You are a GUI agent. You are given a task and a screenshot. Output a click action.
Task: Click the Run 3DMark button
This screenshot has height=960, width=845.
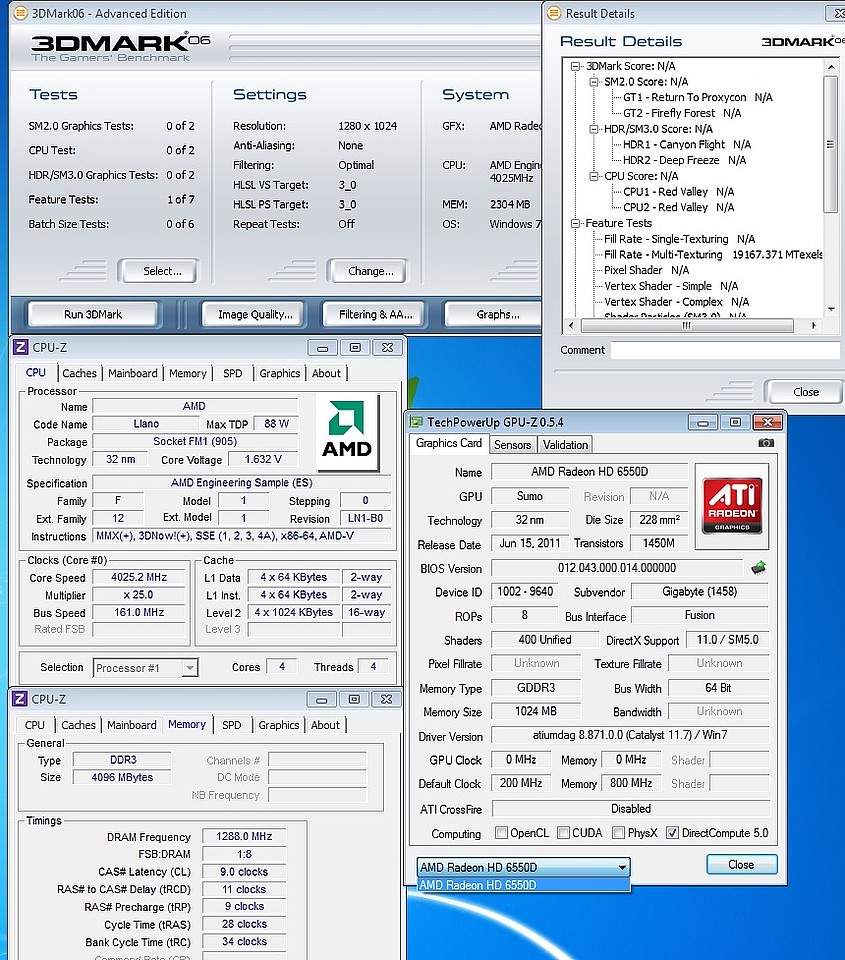[x=93, y=314]
